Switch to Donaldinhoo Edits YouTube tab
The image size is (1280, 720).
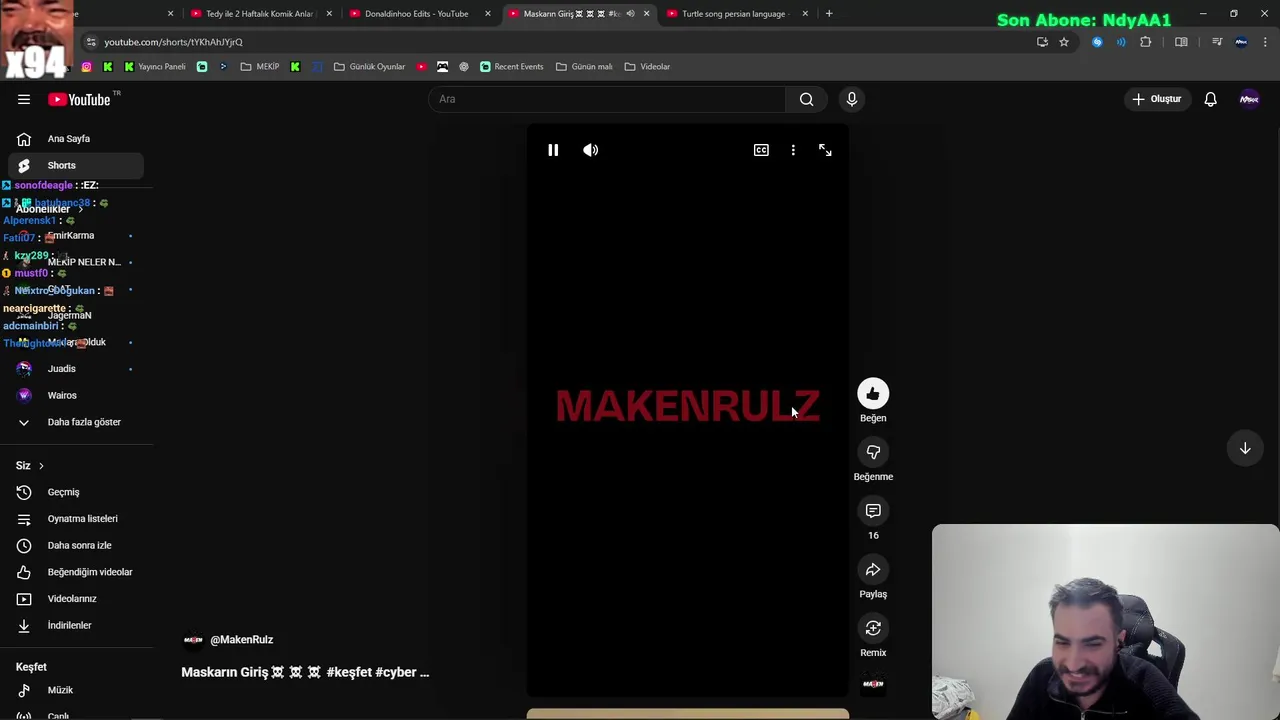(416, 14)
